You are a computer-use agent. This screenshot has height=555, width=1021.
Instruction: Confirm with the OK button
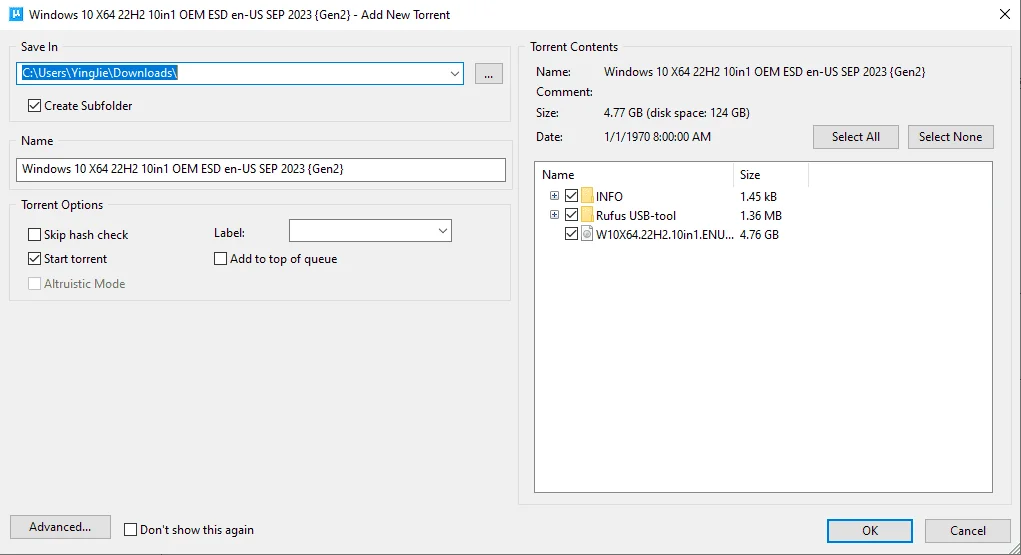click(870, 530)
